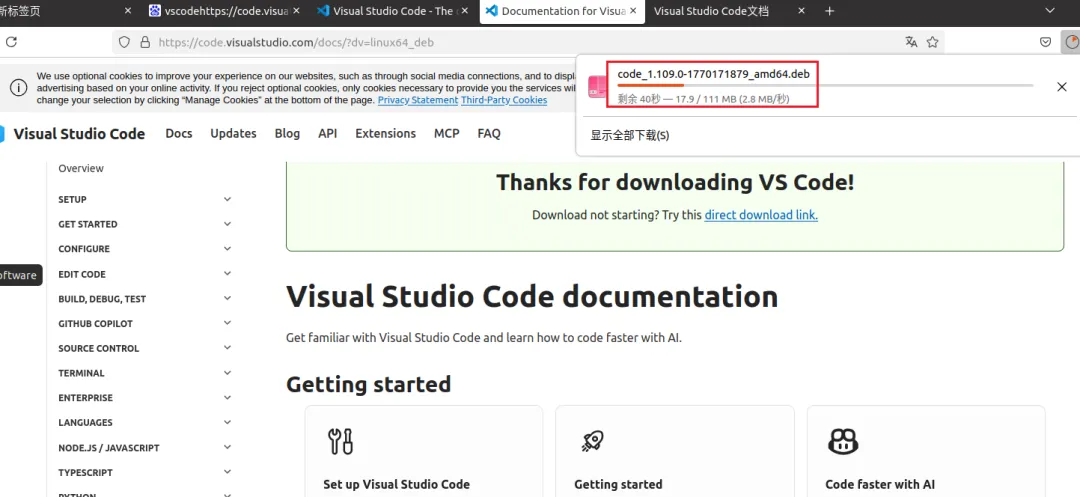The image size is (1080, 497).
Task: Open the Blog navigation item
Action: [x=287, y=134]
